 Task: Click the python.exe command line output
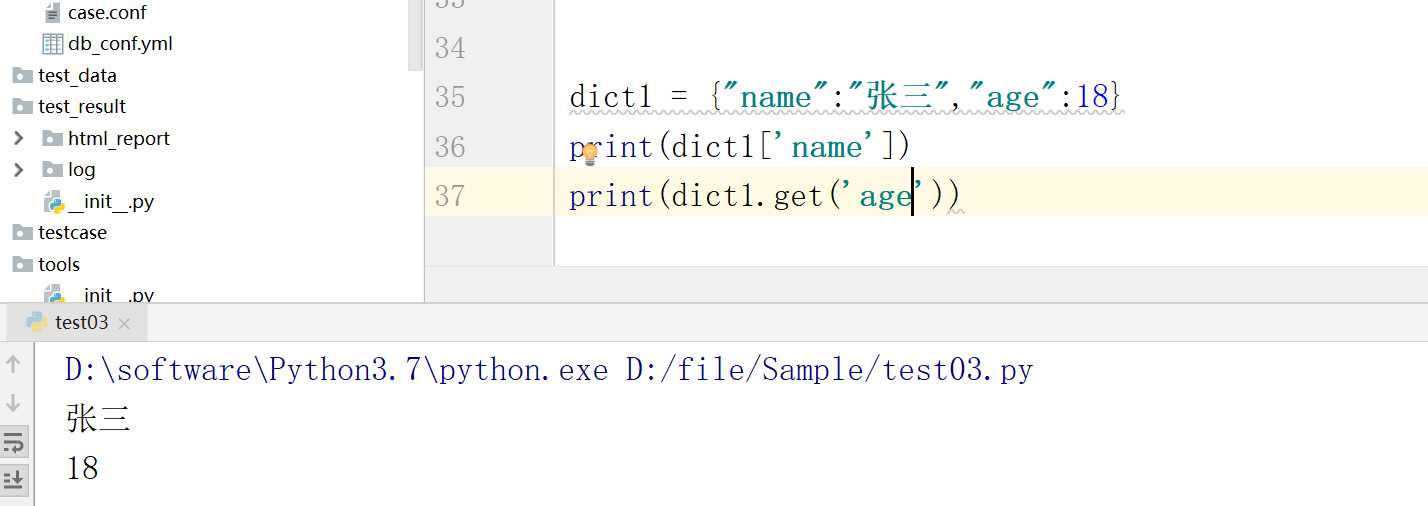pos(549,370)
